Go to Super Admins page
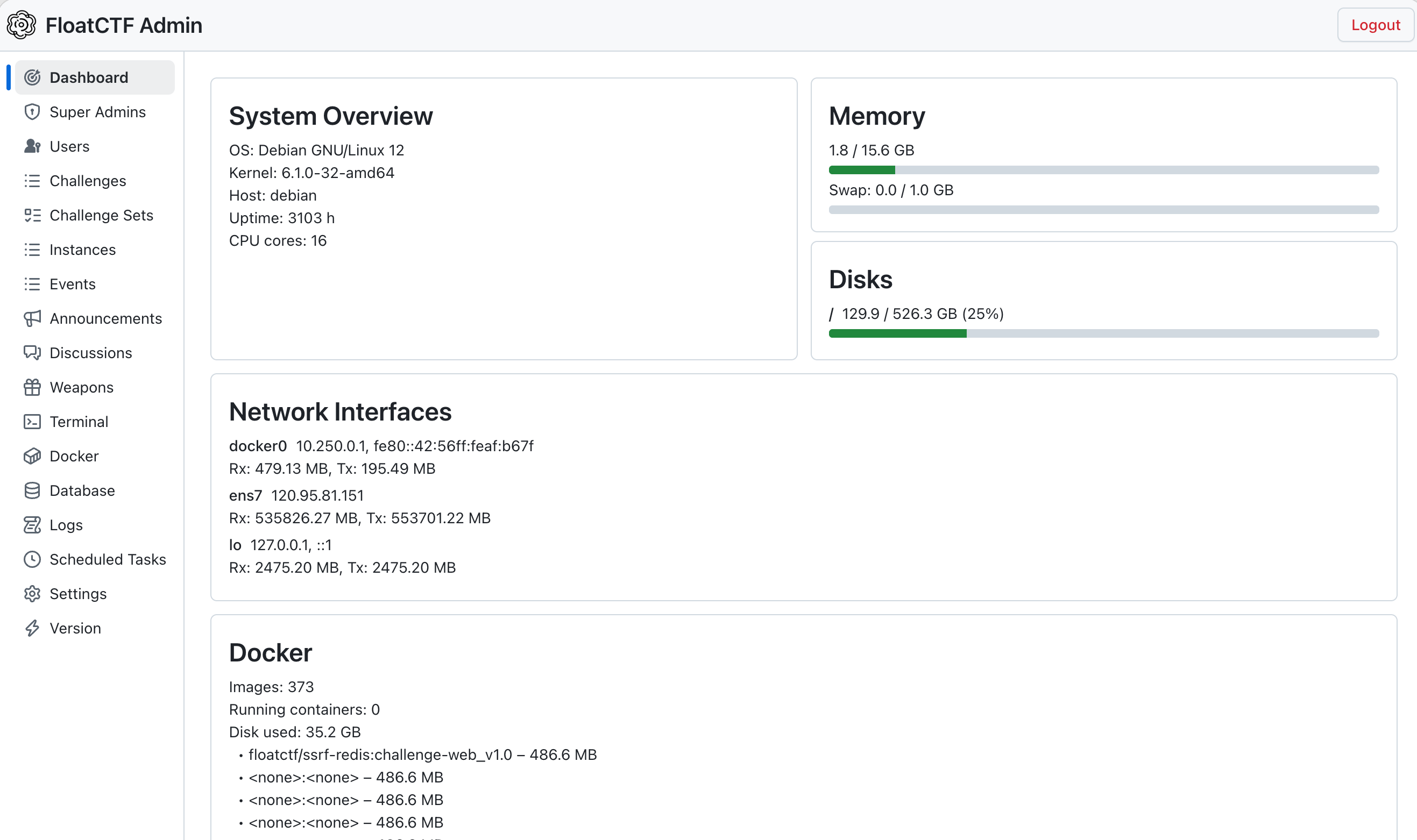Viewport: 1417px width, 840px height. [x=95, y=112]
